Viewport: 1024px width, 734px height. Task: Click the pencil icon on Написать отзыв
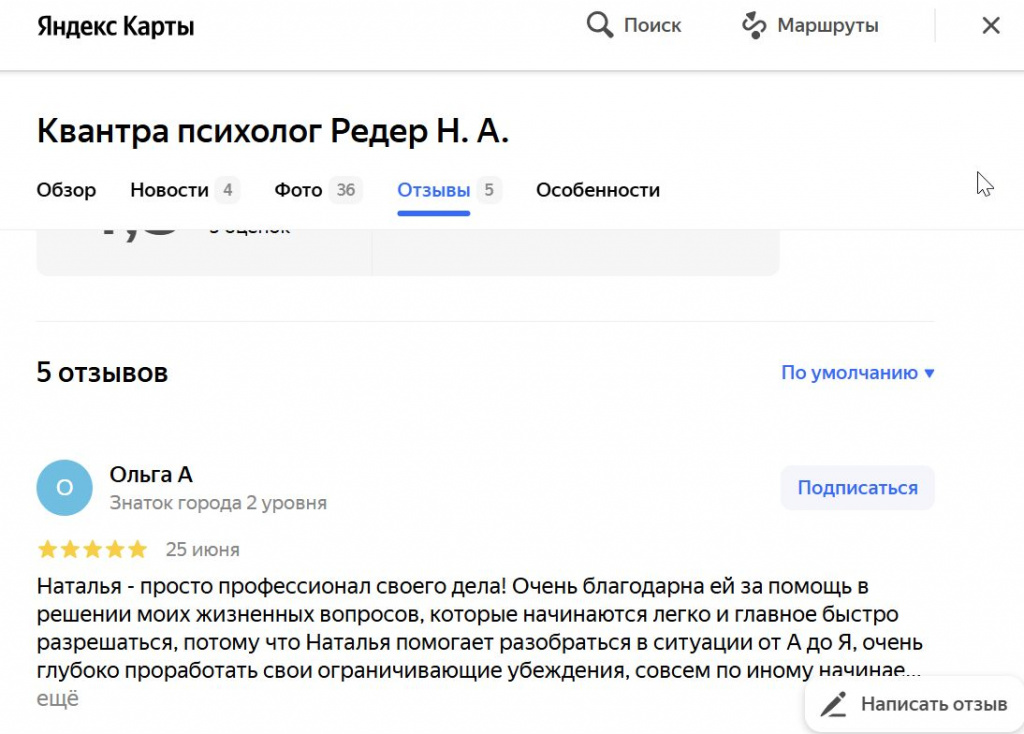[833, 704]
